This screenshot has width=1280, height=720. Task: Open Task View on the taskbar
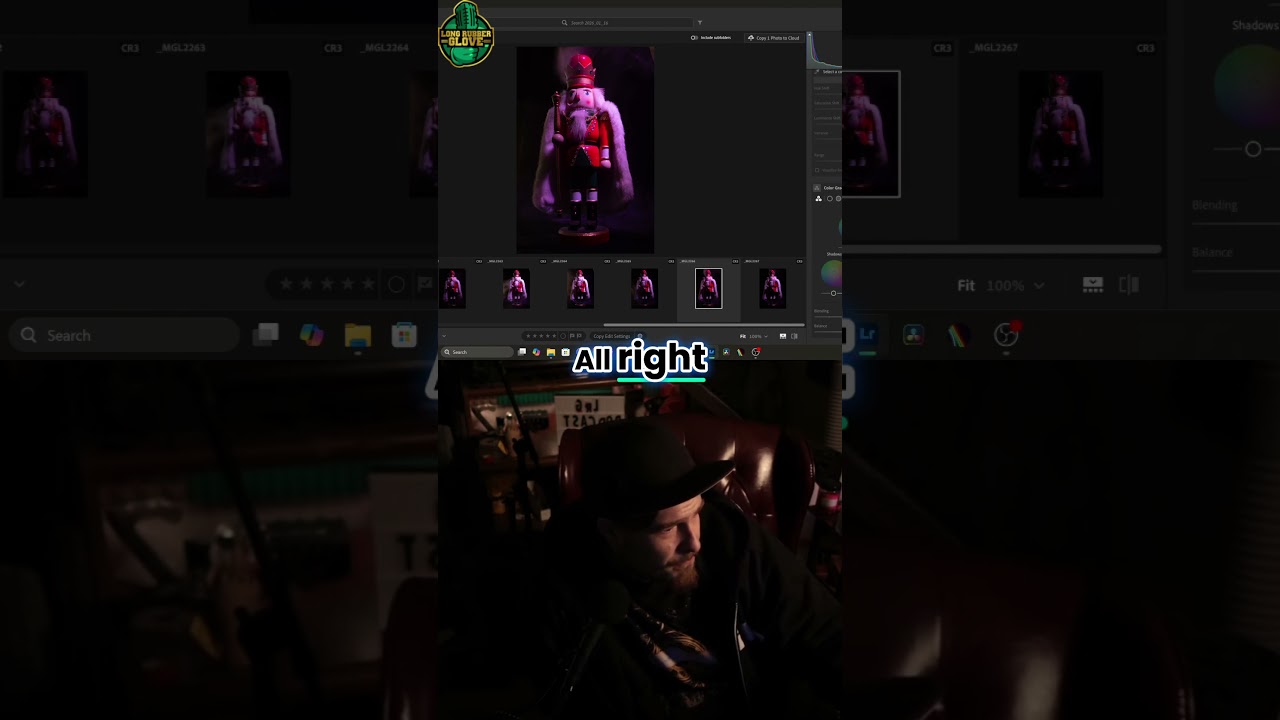(522, 352)
